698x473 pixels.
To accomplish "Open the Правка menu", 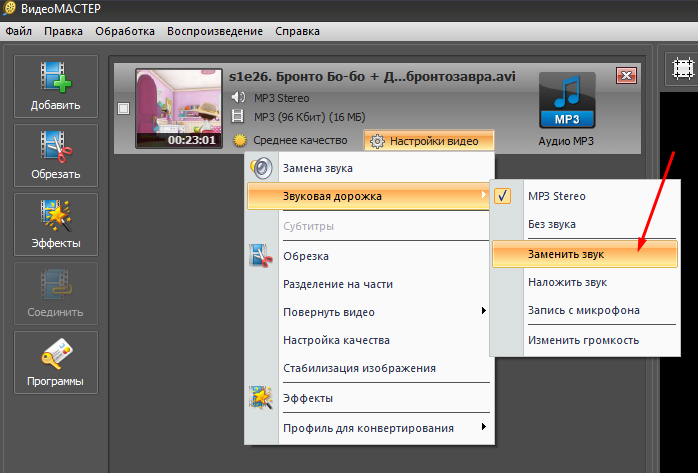I will [x=63, y=31].
